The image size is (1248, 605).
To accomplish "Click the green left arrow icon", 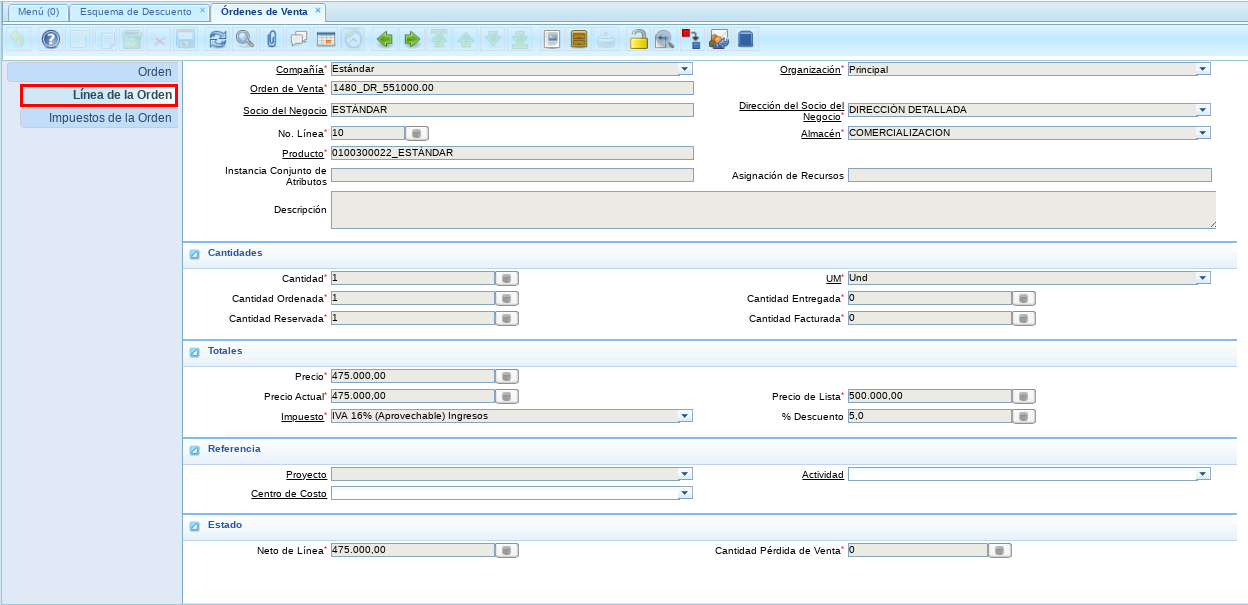I will (x=384, y=40).
